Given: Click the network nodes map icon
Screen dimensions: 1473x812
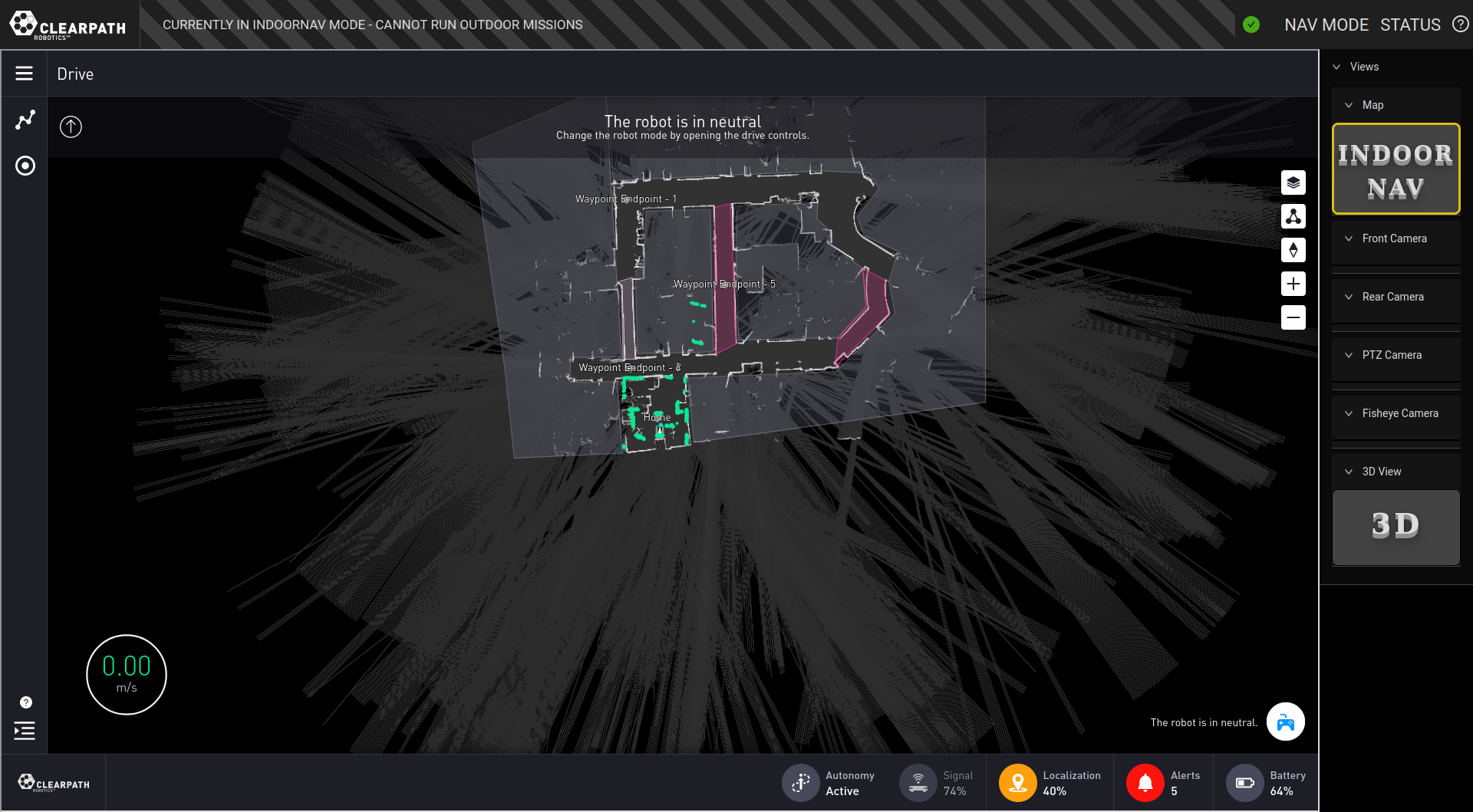Looking at the screenshot, I should [x=1293, y=216].
